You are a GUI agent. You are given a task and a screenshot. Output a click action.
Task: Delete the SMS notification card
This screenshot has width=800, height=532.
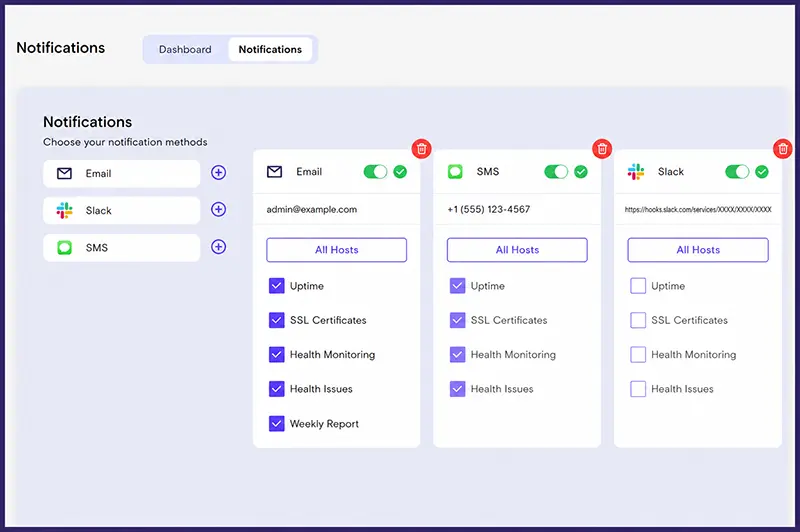pos(602,149)
